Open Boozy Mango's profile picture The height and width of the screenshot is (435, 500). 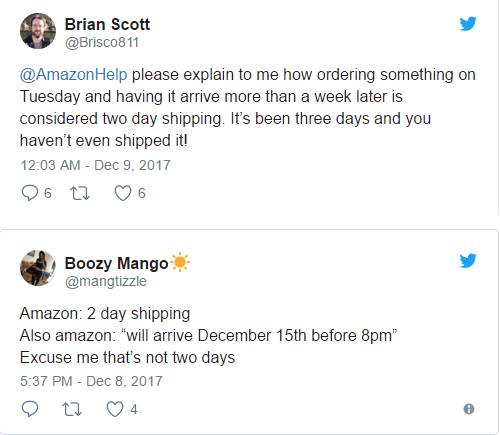(38, 268)
